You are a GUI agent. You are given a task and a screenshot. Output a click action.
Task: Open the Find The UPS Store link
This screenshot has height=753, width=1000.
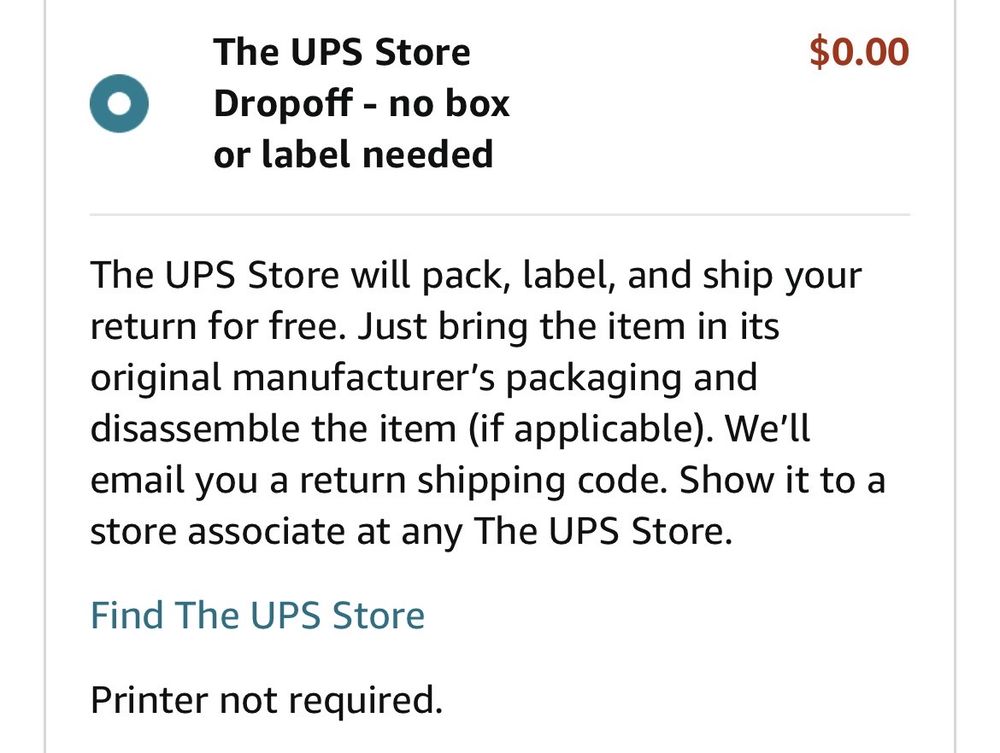[257, 614]
